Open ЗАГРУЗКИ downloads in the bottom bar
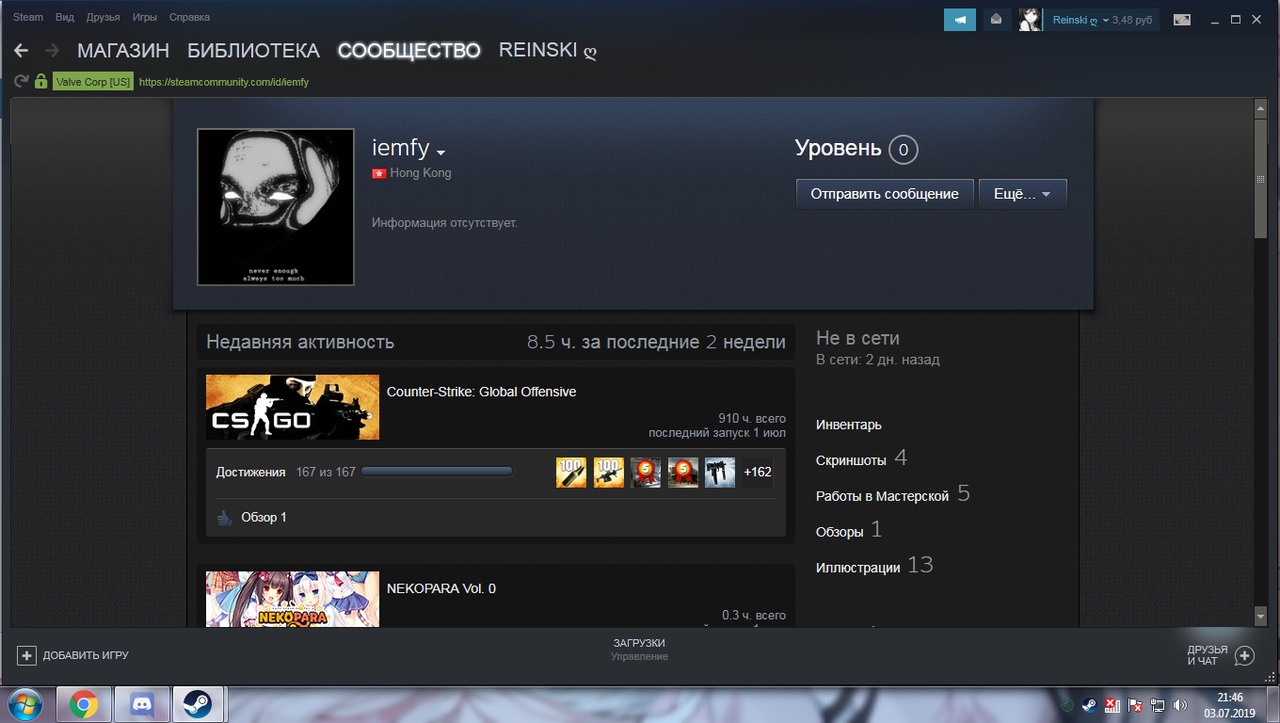The width and height of the screenshot is (1280, 723). pos(639,643)
